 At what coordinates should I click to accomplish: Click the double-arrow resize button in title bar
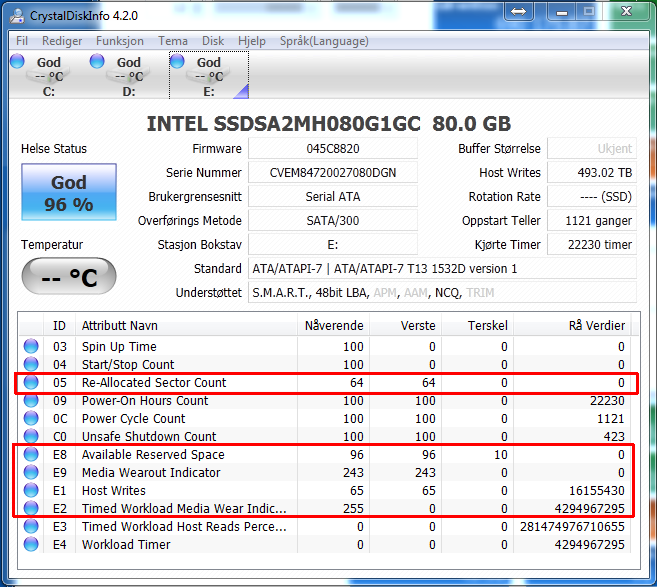[519, 11]
